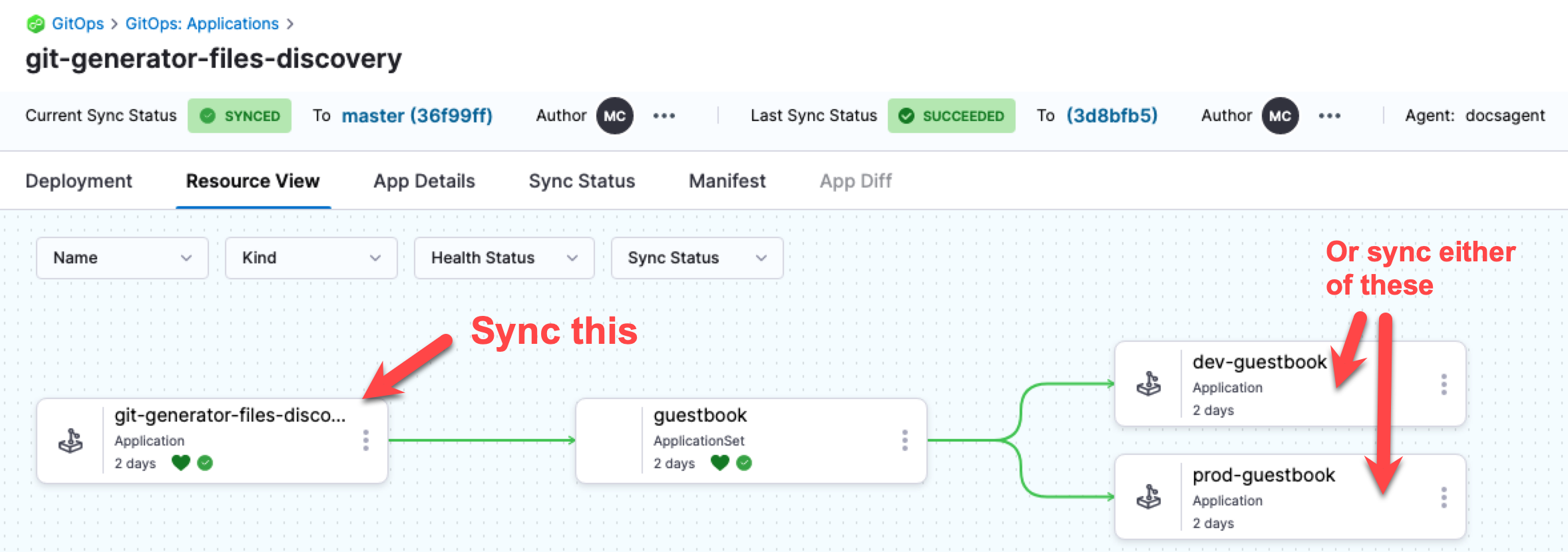Switch to the App Details tab
Image resolution: width=1568 pixels, height=552 pixels.
424,181
